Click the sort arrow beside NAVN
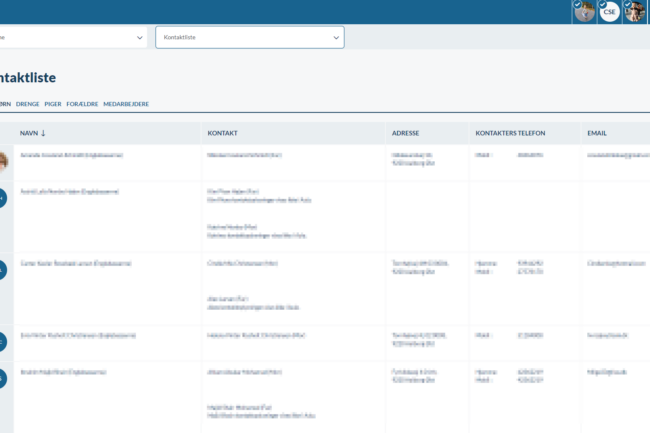Screen dimensions: 650x433 [x=43, y=133]
